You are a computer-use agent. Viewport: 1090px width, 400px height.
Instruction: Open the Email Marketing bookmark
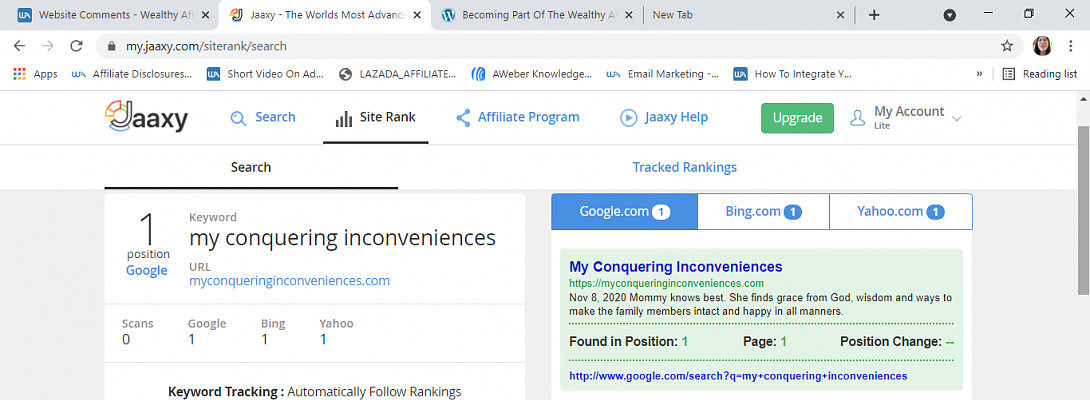tap(663, 74)
